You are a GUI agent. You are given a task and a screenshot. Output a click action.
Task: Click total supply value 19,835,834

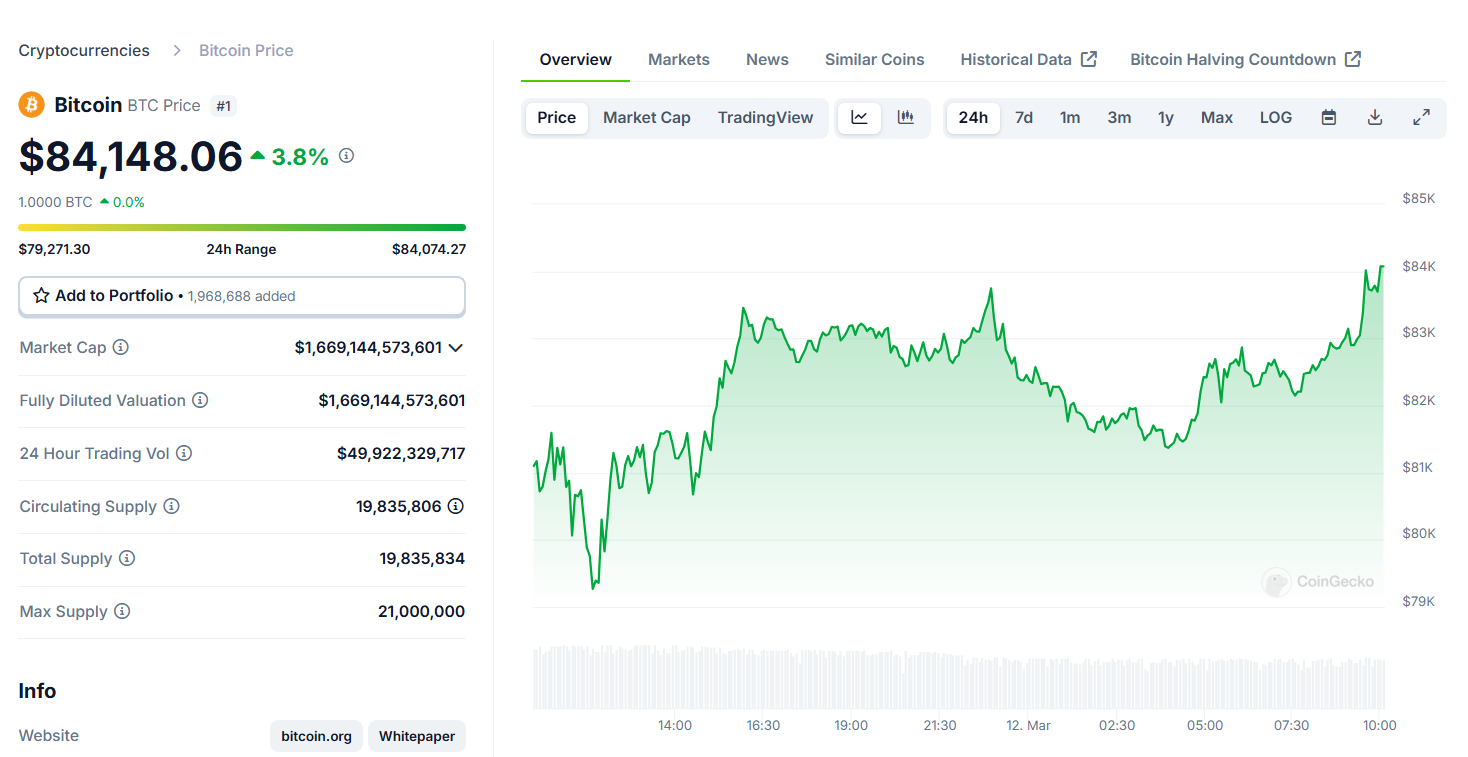[x=422, y=559]
